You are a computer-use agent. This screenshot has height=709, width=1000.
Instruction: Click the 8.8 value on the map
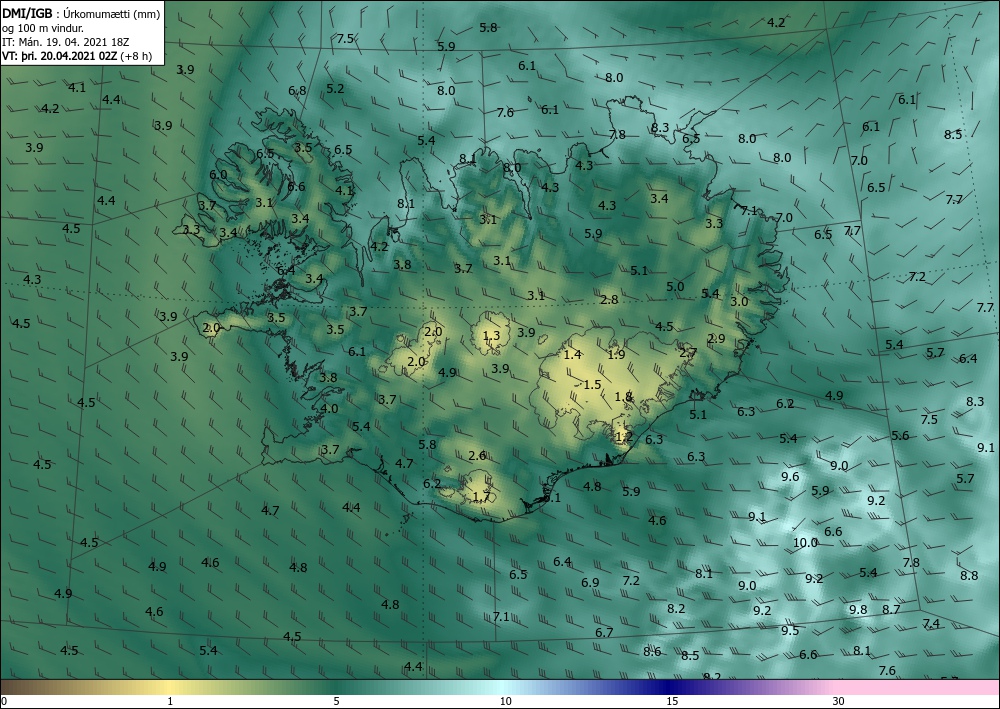969,575
